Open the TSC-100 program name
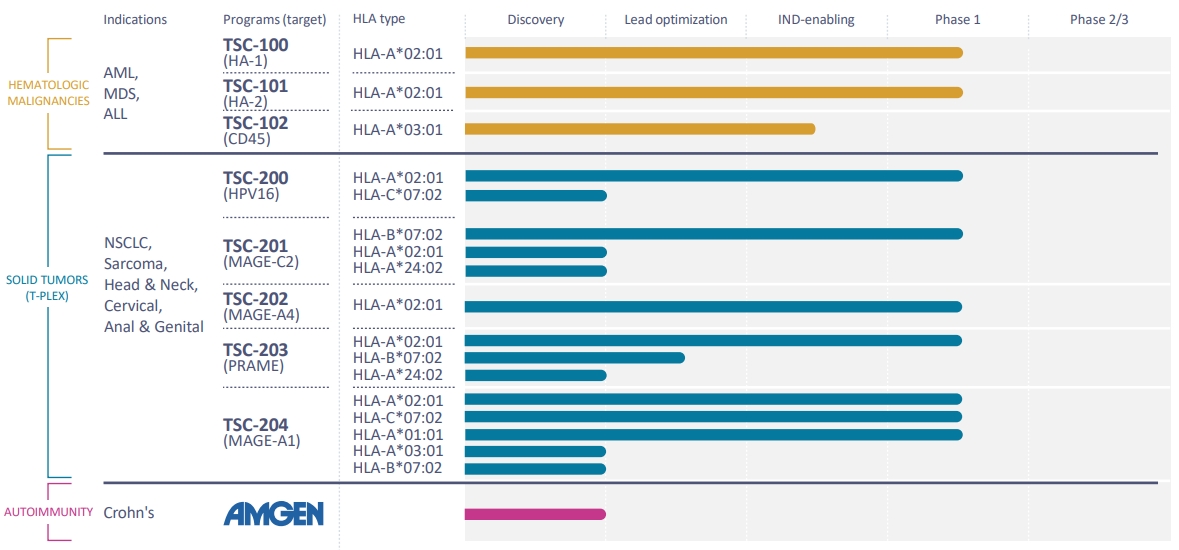Screen dimensions: 1179x550 pyautogui.click(x=255, y=47)
